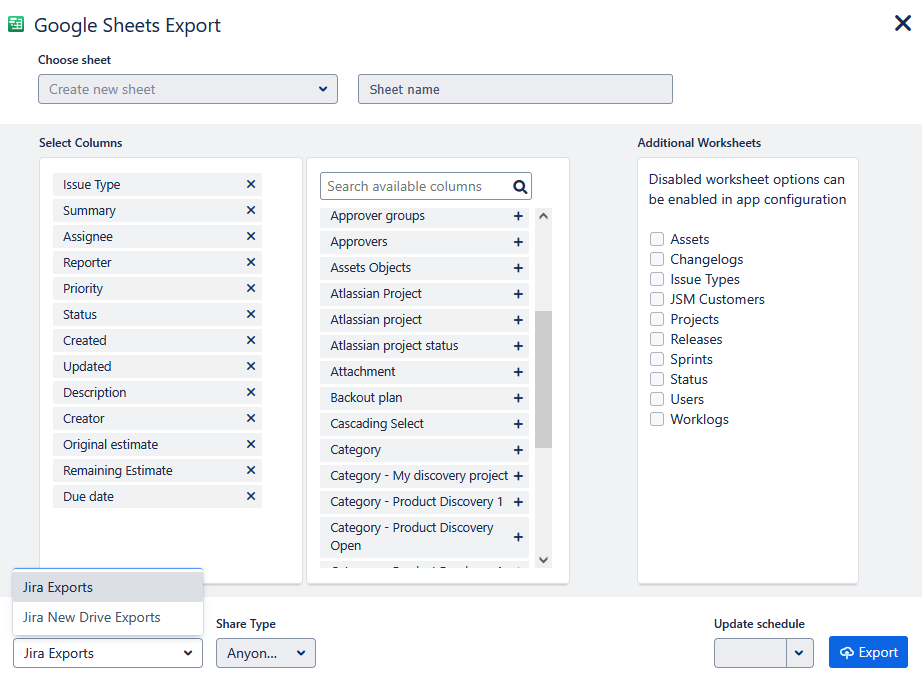Click the search magnifier icon
922x690 pixels.
click(x=519, y=187)
